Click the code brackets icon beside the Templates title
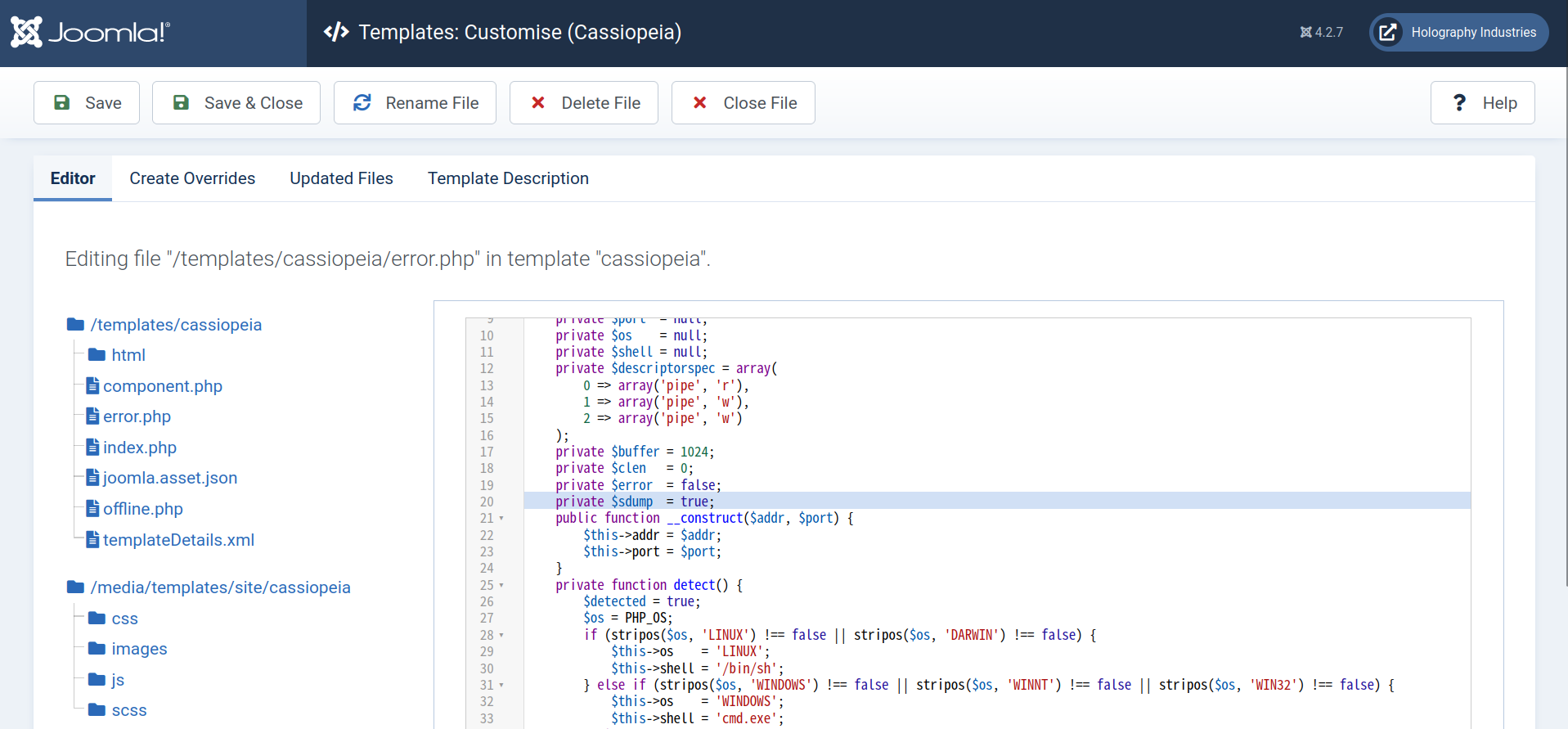 (x=336, y=32)
